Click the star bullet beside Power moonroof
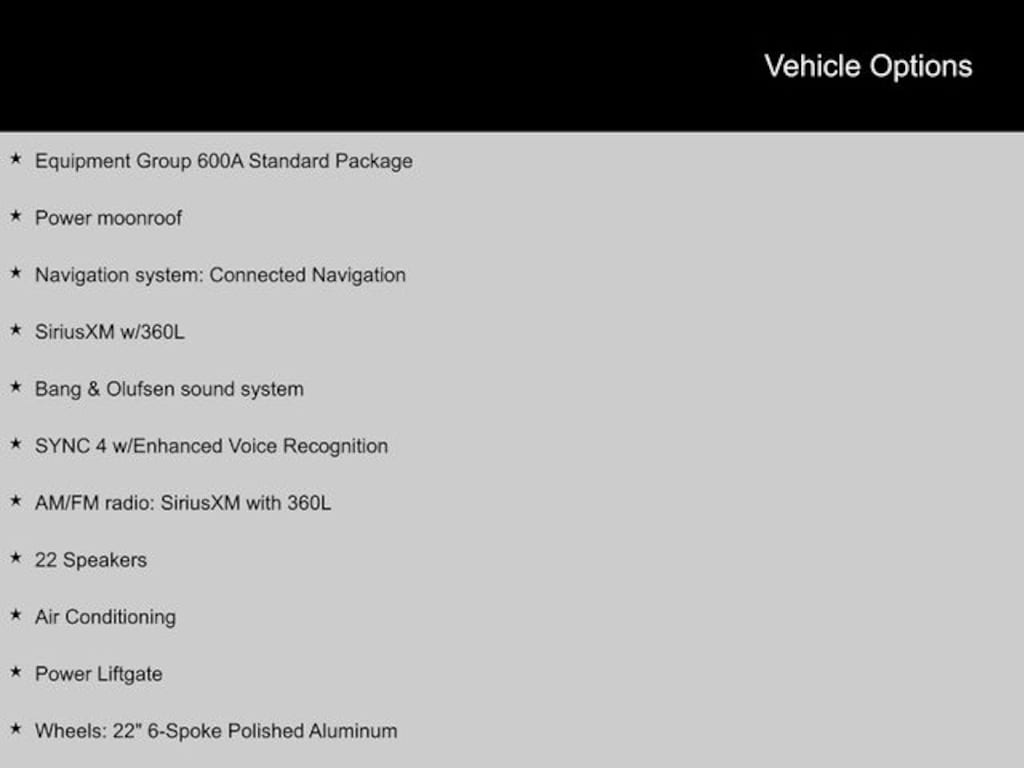 click(x=15, y=216)
